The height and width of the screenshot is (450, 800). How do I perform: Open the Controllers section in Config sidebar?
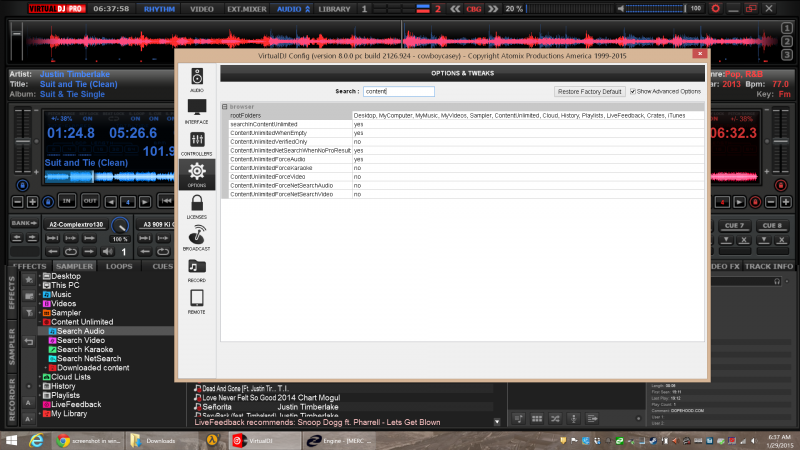click(197, 143)
